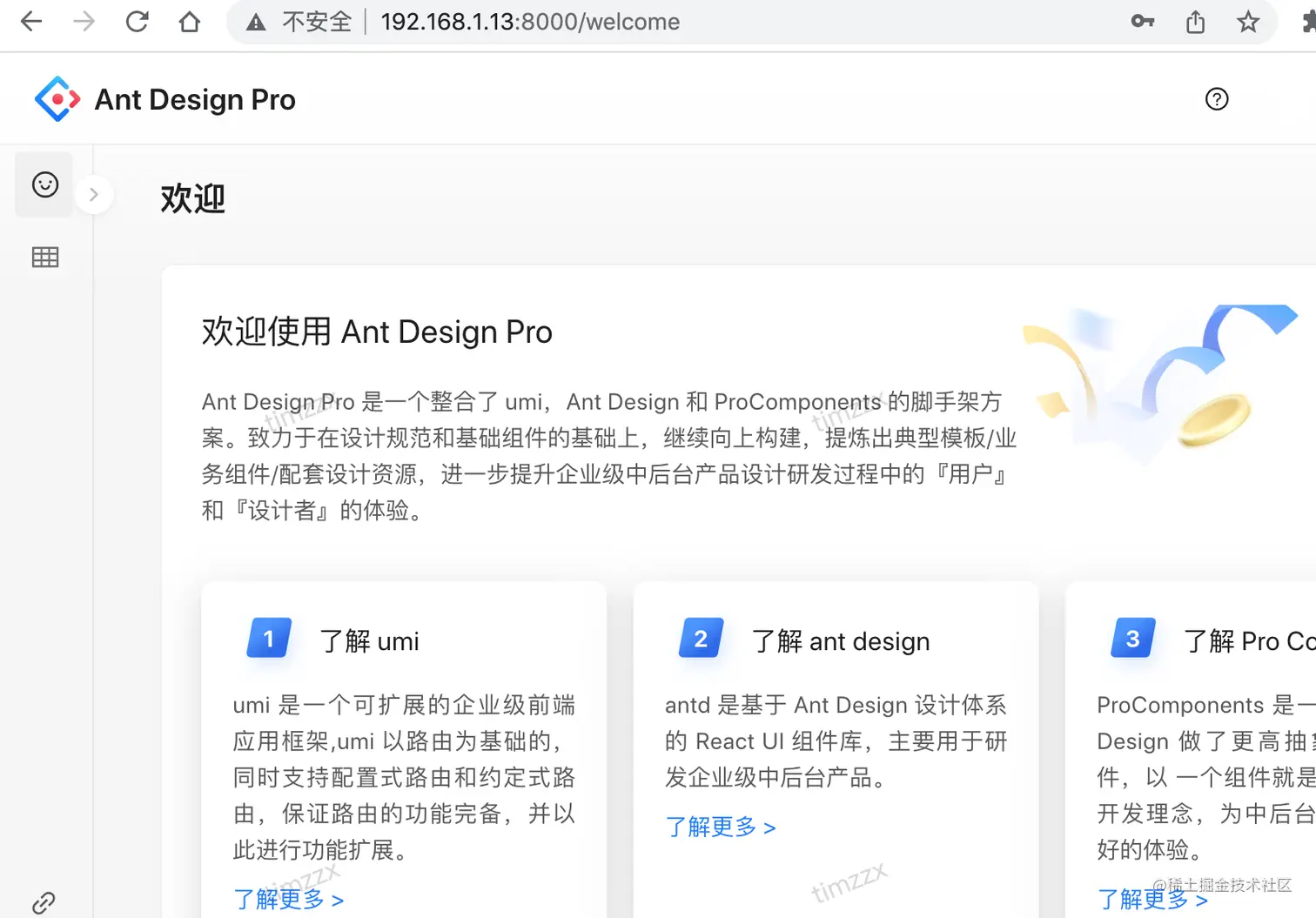The image size is (1316, 918).
Task: Click the link icon in the sidebar footer
Action: pos(44,903)
